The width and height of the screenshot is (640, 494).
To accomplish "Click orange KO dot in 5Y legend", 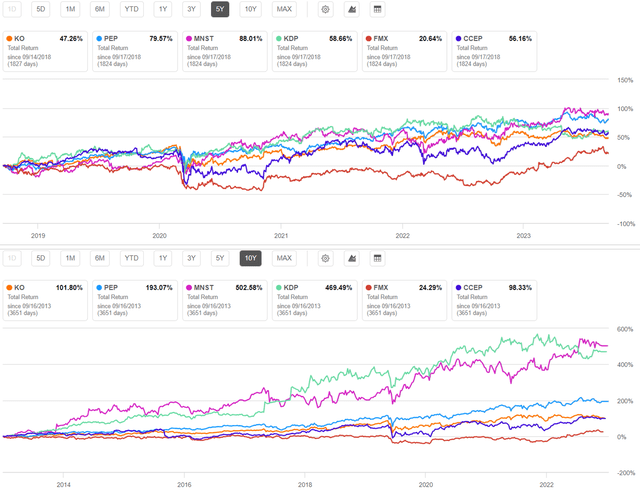I will (9, 38).
